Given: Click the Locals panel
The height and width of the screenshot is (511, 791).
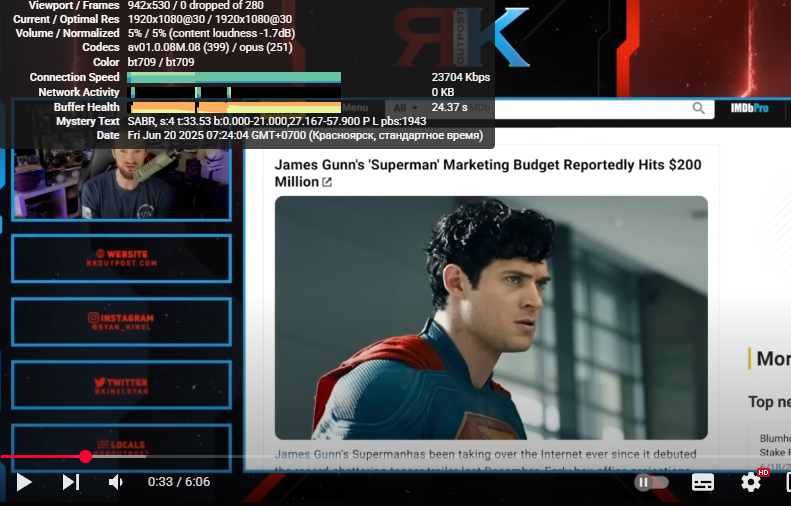Looking at the screenshot, I should (x=122, y=448).
